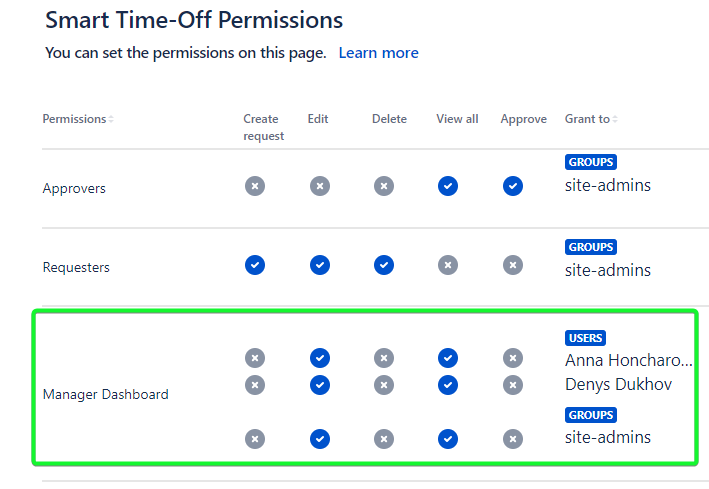Toggle Approvers Approve checkmark
The width and height of the screenshot is (709, 489).
[x=513, y=186]
